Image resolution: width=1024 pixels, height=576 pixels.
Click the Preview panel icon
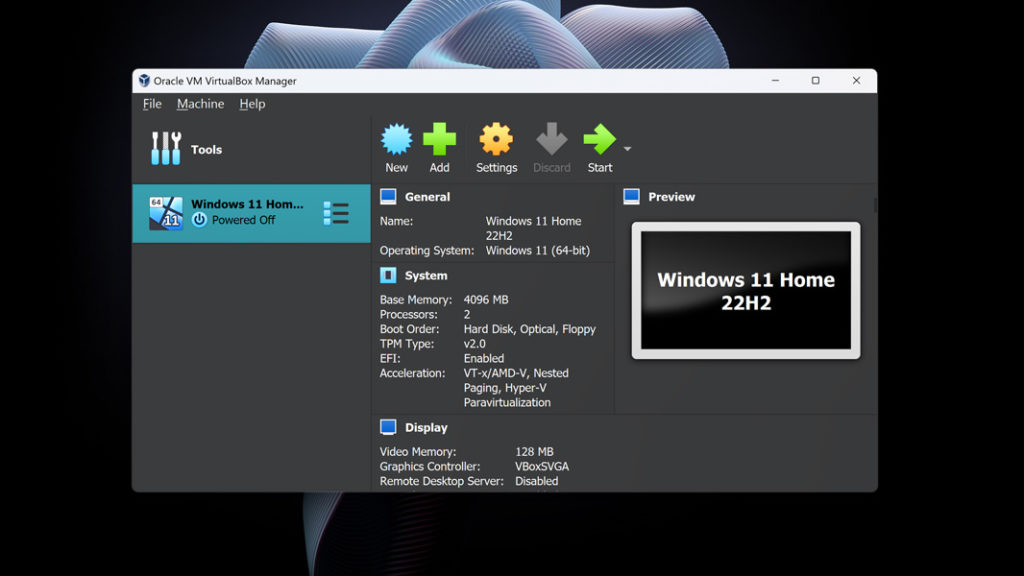633,196
